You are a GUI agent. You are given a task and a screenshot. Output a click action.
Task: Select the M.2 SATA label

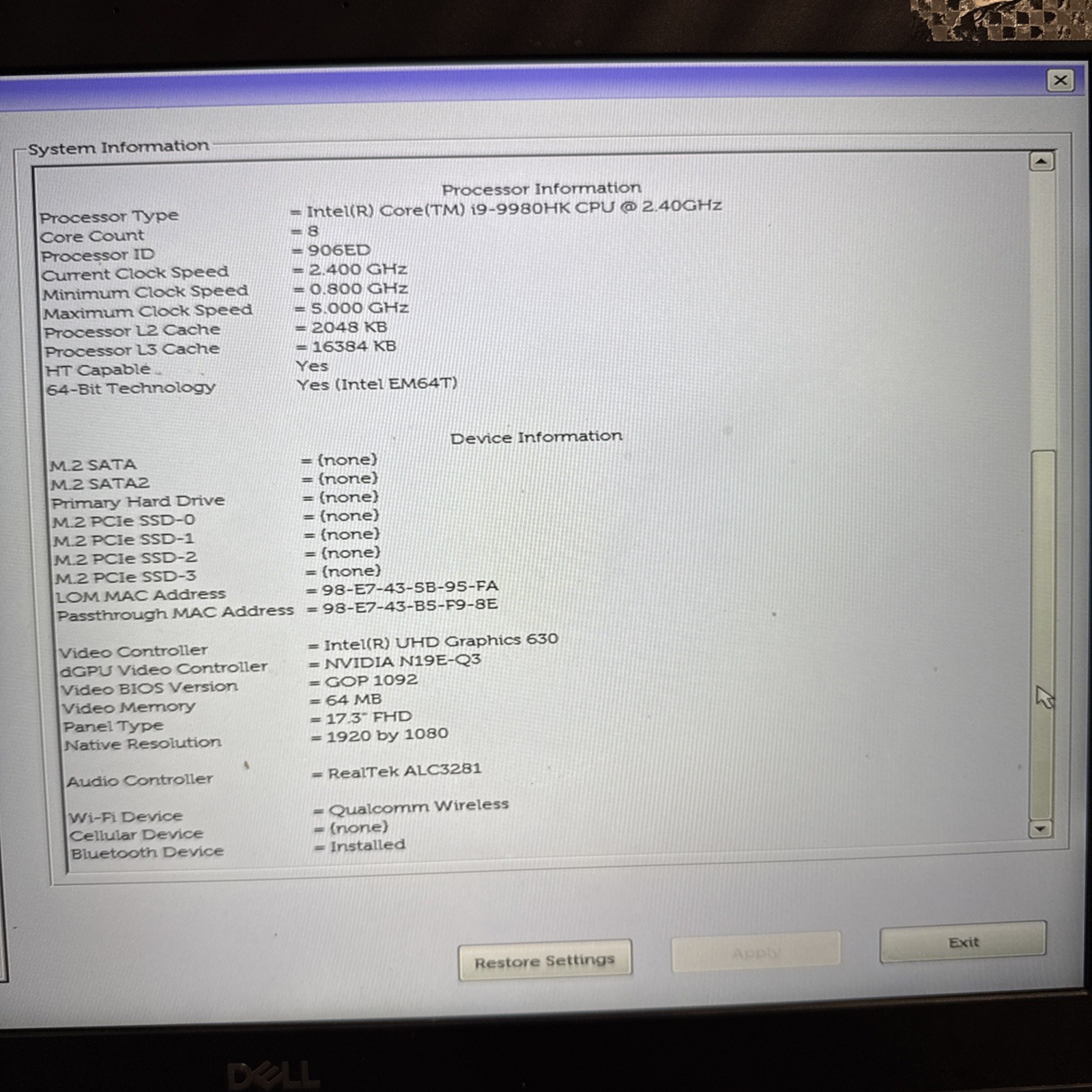pyautogui.click(x=94, y=465)
